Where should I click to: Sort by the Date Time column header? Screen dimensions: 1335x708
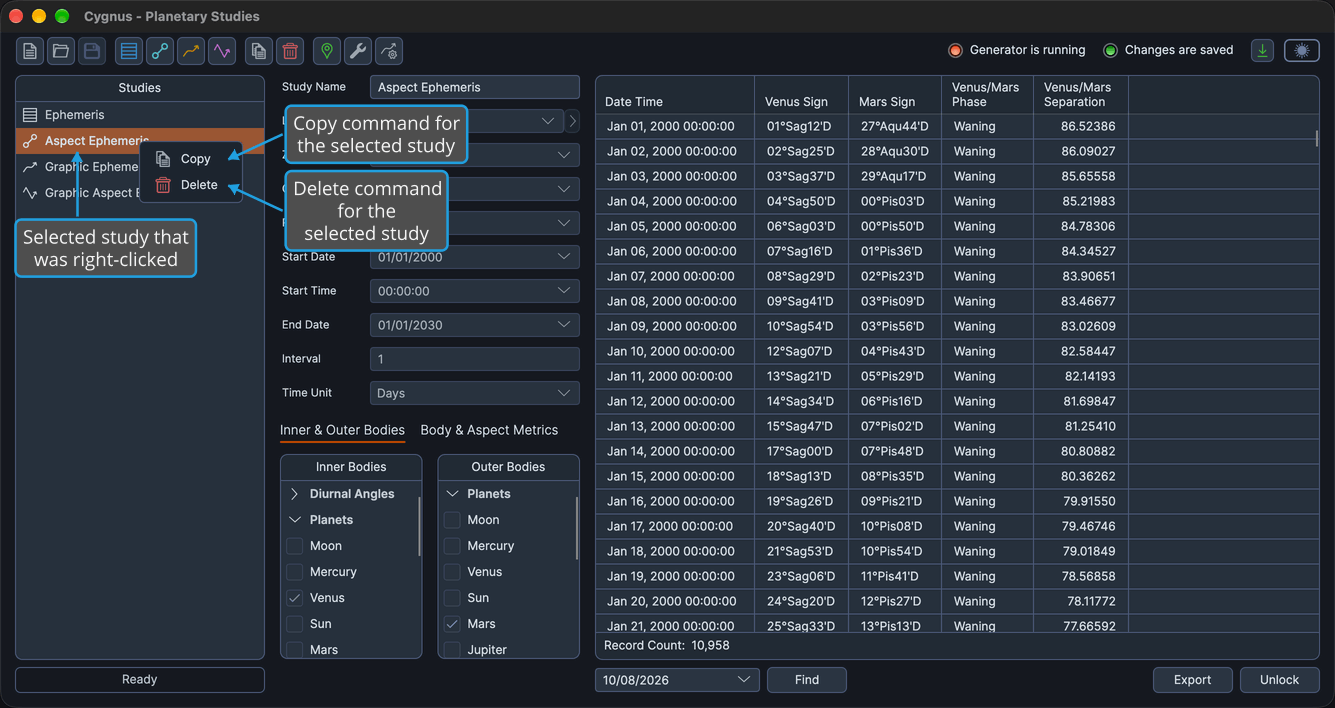pos(675,95)
